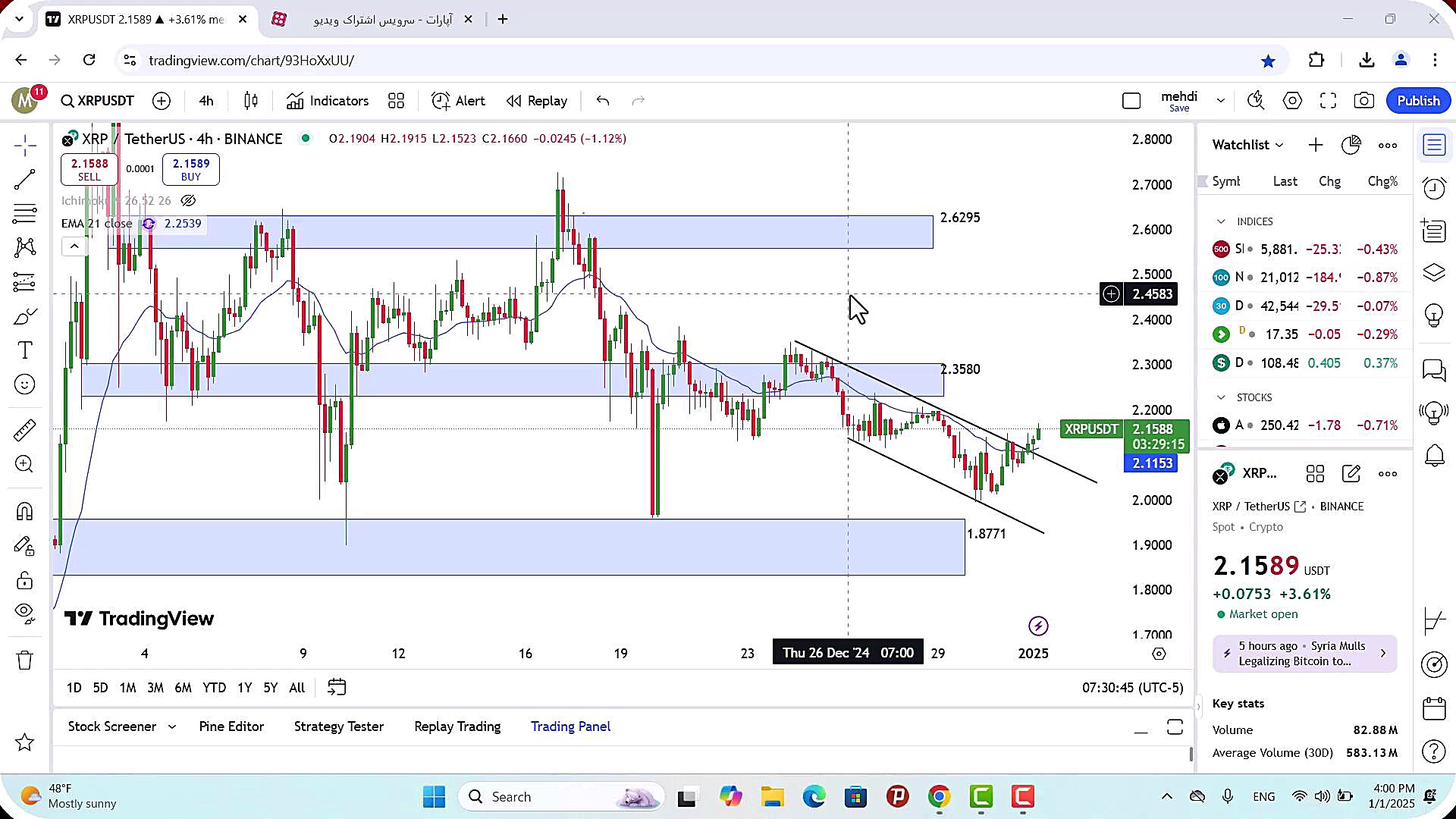Viewport: 1456px width, 819px height.
Task: Open the Indicators dialog
Action: pyautogui.click(x=328, y=101)
